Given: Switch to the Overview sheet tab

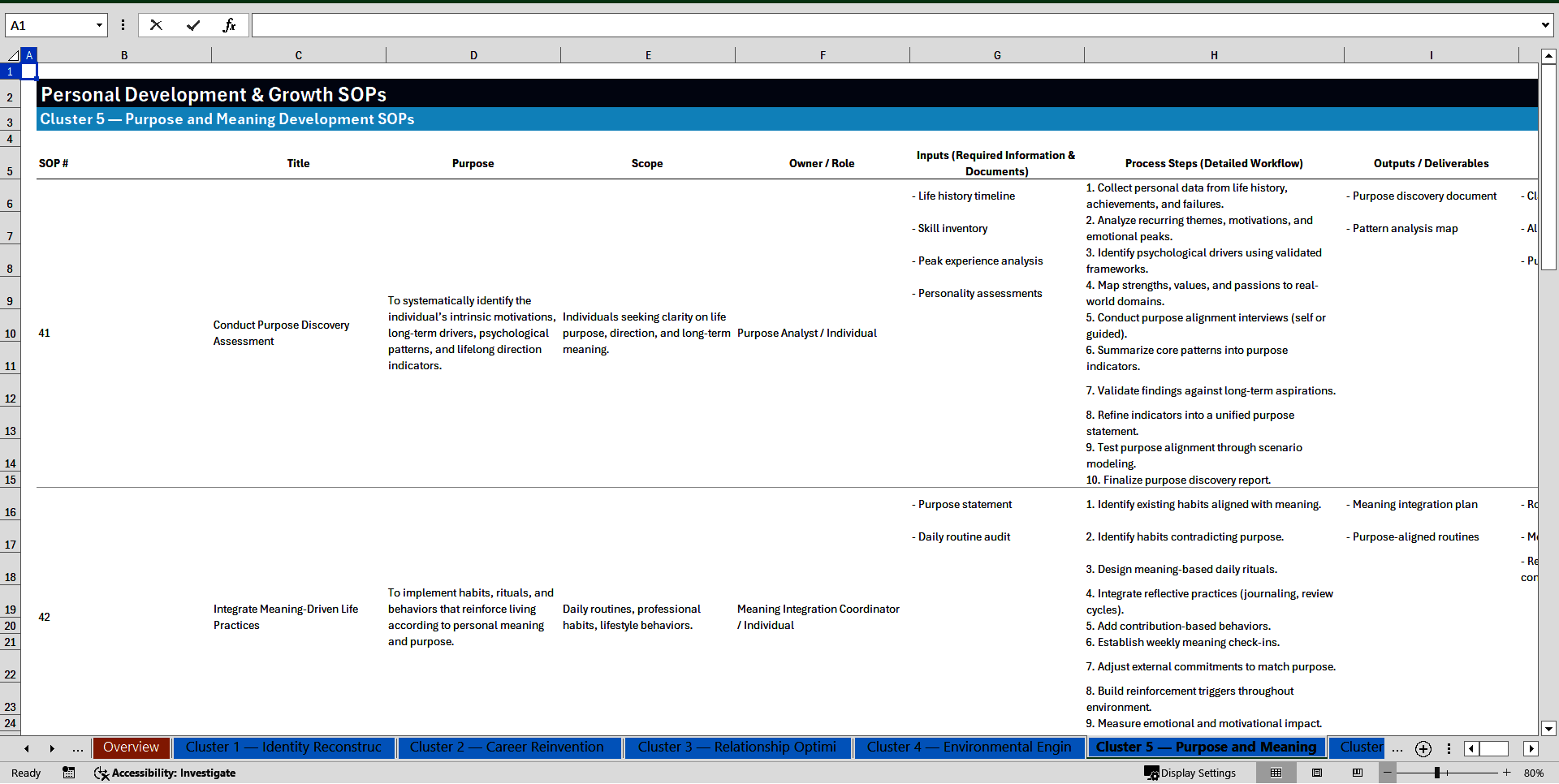Looking at the screenshot, I should coord(131,747).
